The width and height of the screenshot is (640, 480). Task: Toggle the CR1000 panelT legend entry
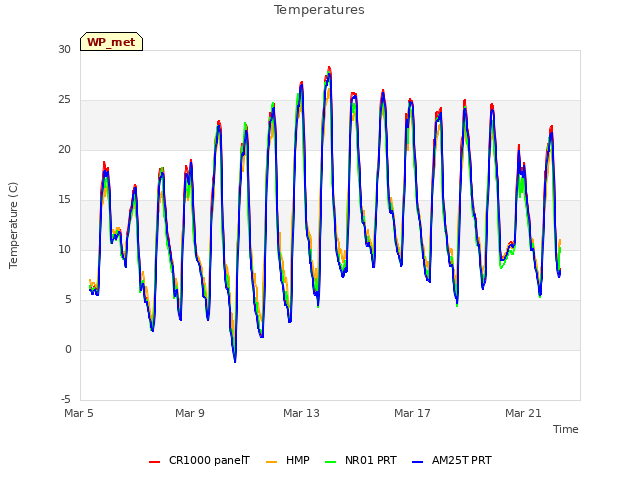coord(199,460)
